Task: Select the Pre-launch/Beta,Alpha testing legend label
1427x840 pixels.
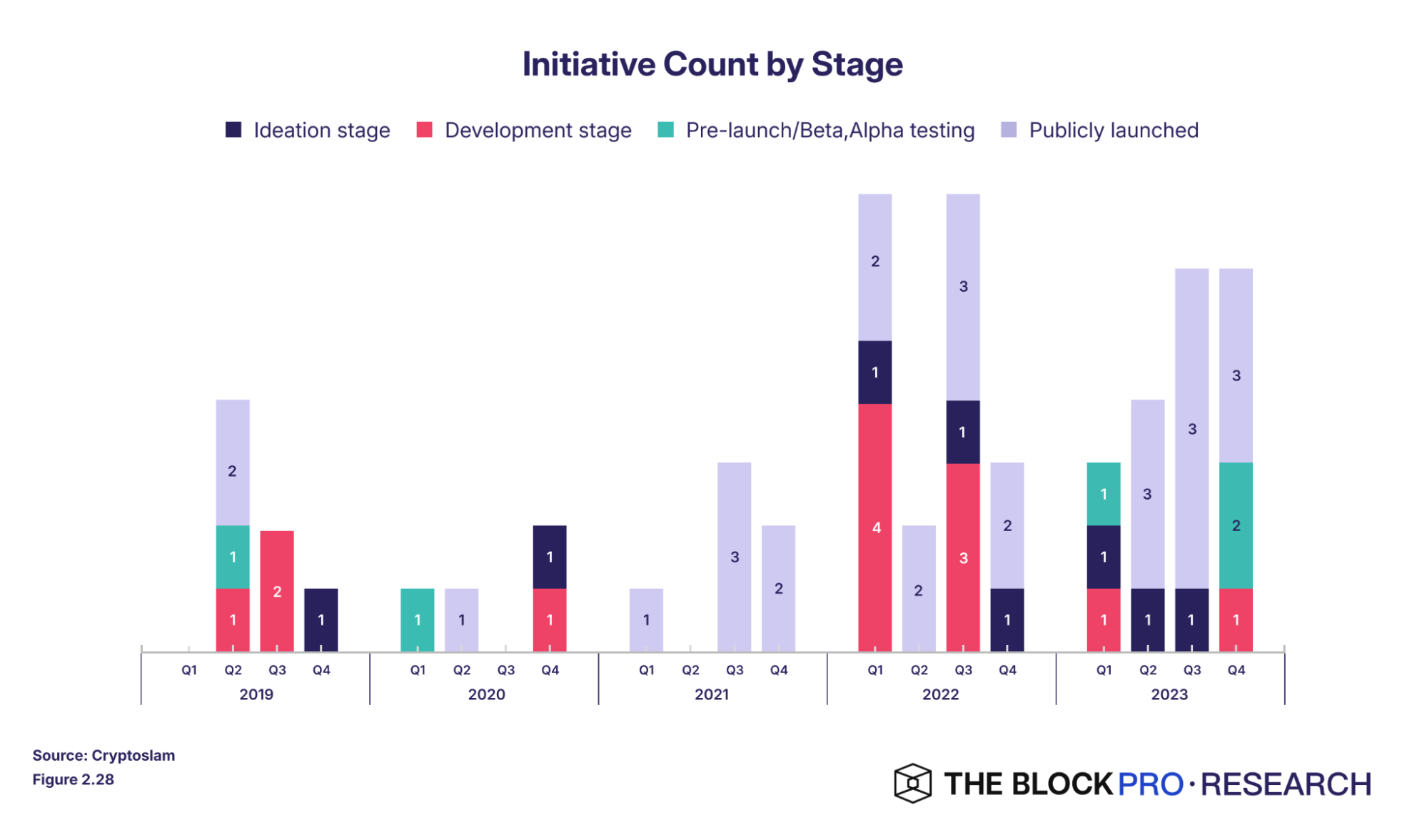Action: click(x=830, y=130)
